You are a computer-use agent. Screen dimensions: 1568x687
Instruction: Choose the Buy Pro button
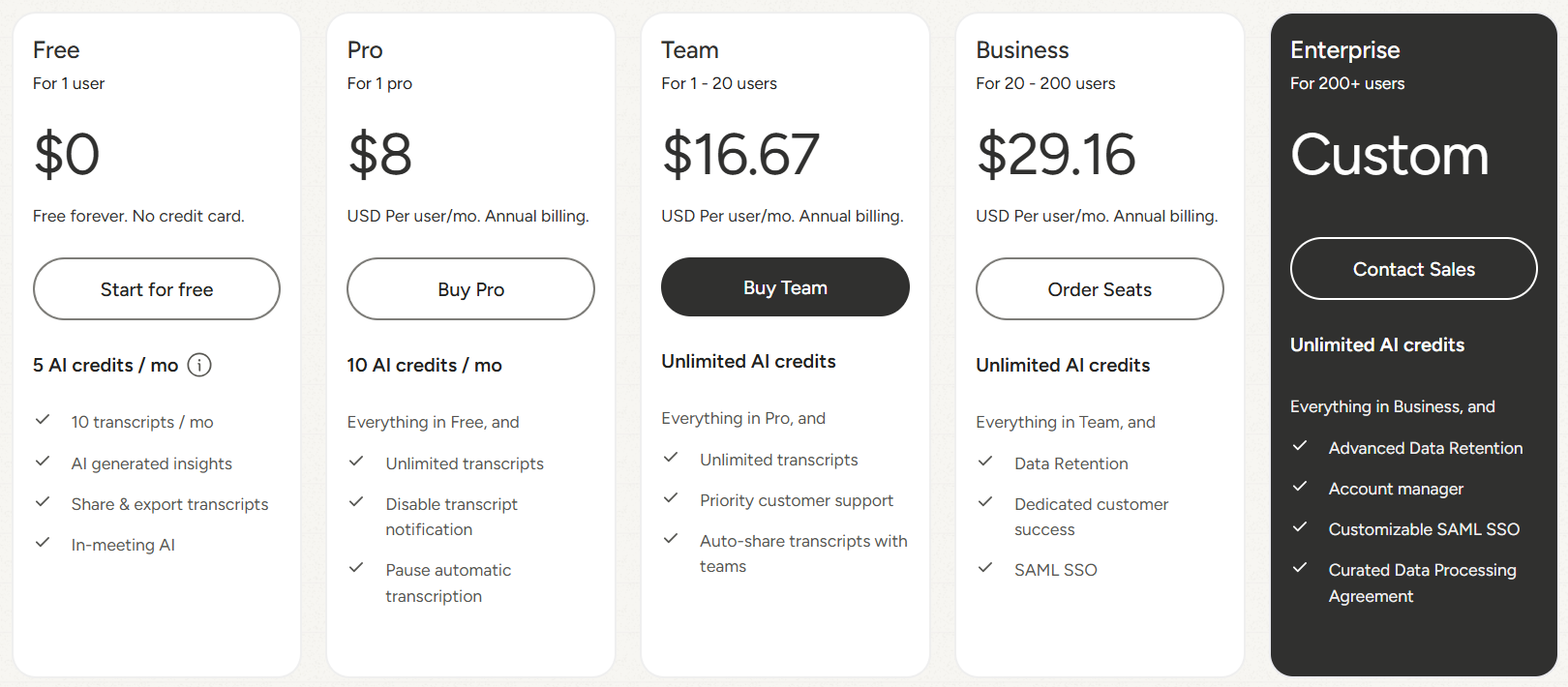[470, 289]
